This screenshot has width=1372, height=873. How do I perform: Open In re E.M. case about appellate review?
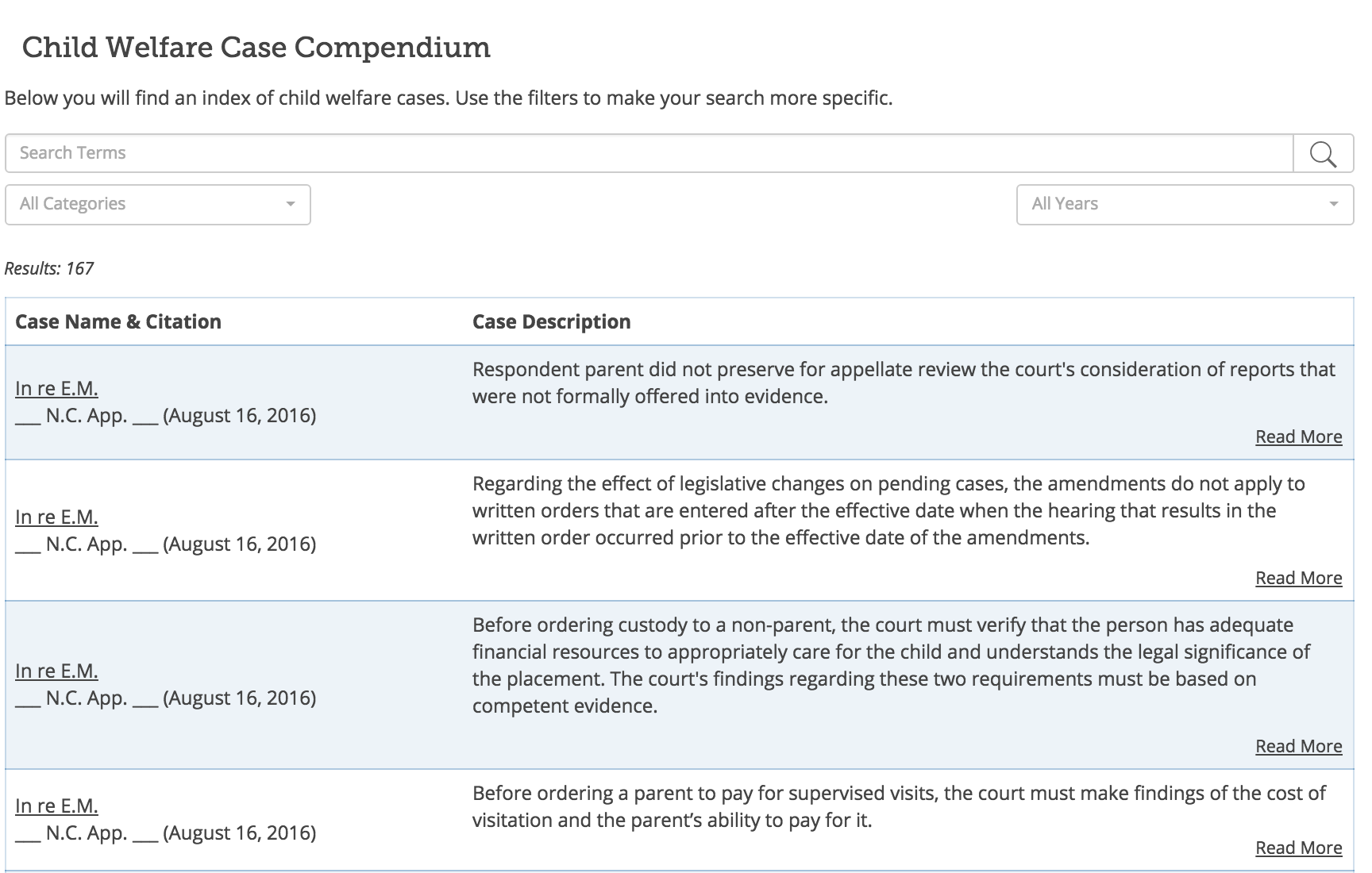pyautogui.click(x=56, y=389)
